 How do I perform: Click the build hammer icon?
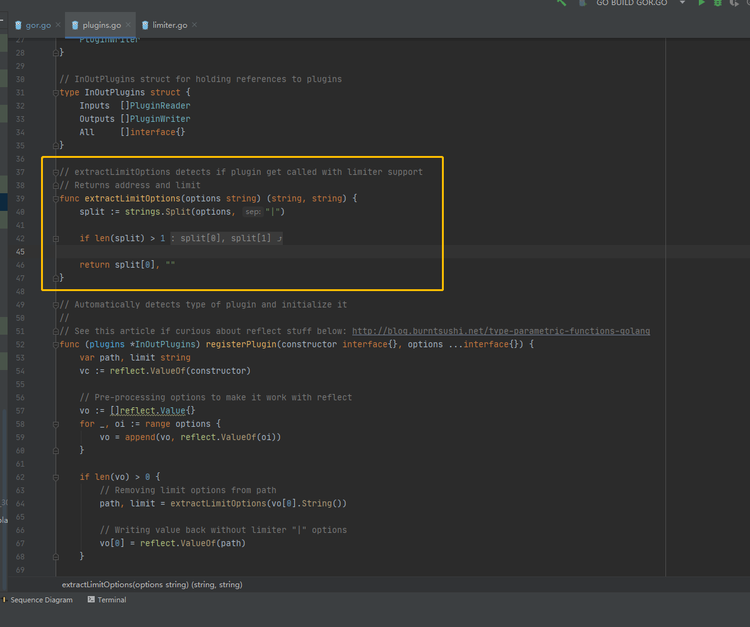pos(561,4)
